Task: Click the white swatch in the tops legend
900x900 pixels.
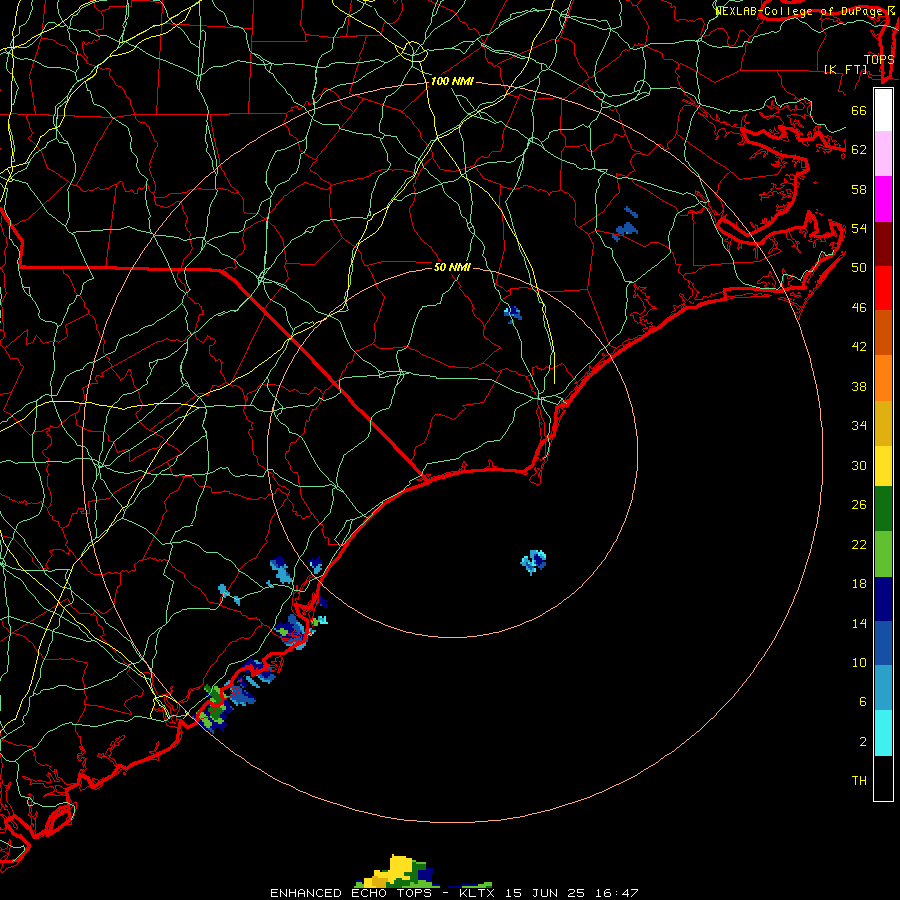Action: [883, 110]
